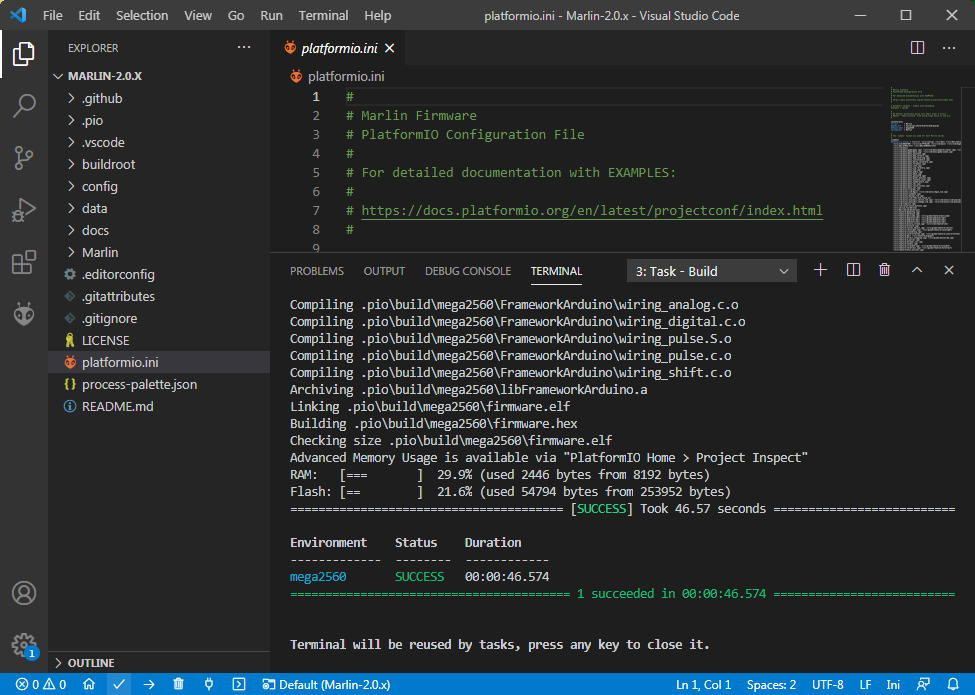Expand the OUTLINE section
Viewport: 975px width, 695px height.
tap(90, 663)
